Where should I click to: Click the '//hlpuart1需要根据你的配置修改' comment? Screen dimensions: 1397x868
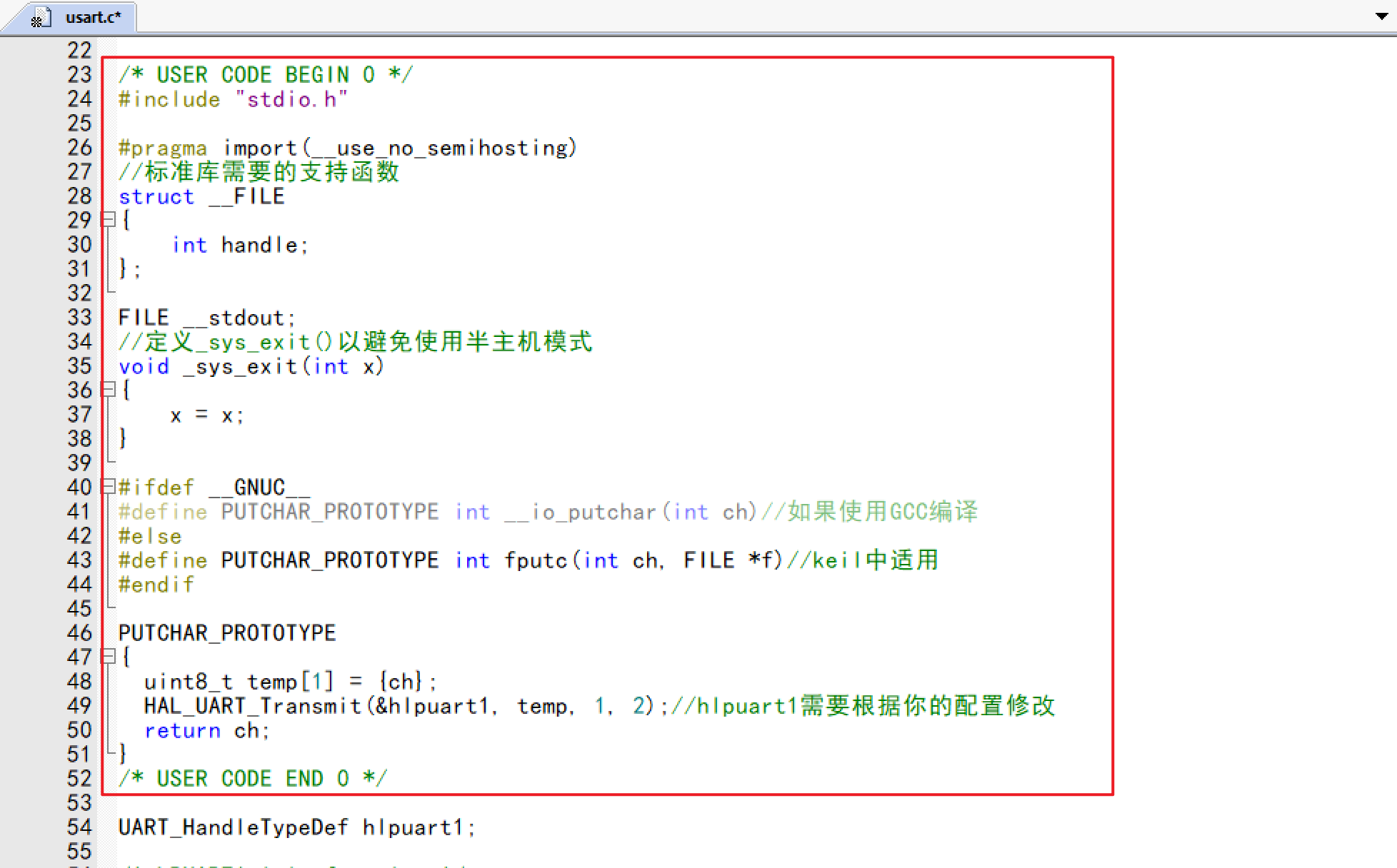(863, 706)
